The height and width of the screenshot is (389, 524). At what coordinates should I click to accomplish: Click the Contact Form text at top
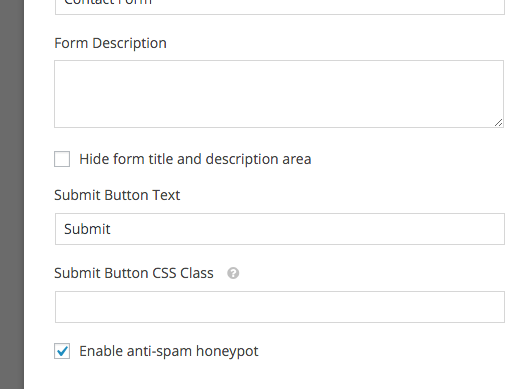pyautogui.click(x=108, y=3)
